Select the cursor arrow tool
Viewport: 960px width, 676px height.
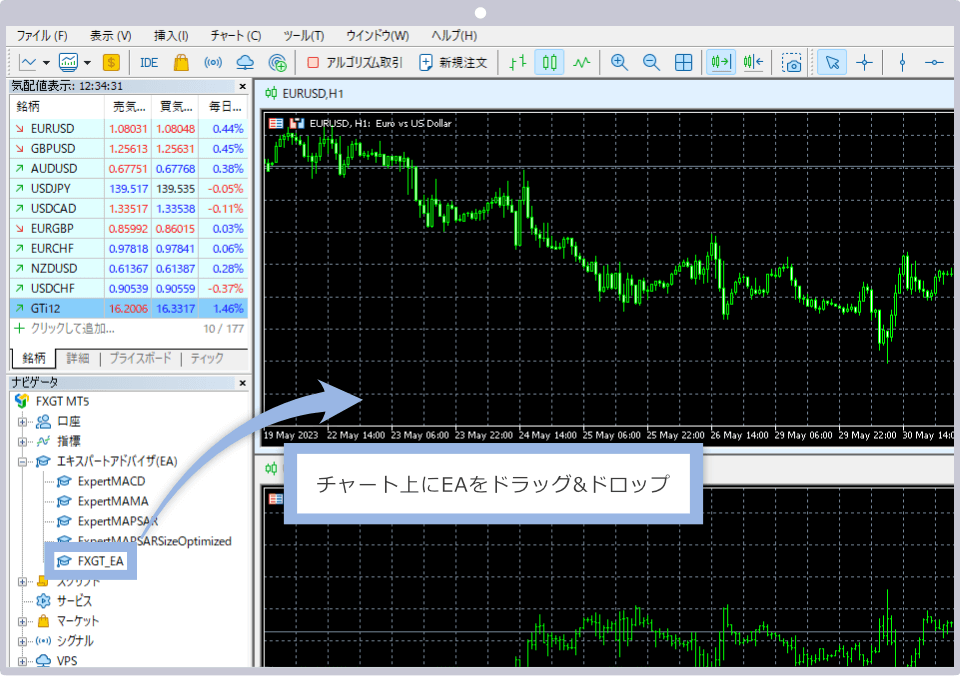pos(832,62)
